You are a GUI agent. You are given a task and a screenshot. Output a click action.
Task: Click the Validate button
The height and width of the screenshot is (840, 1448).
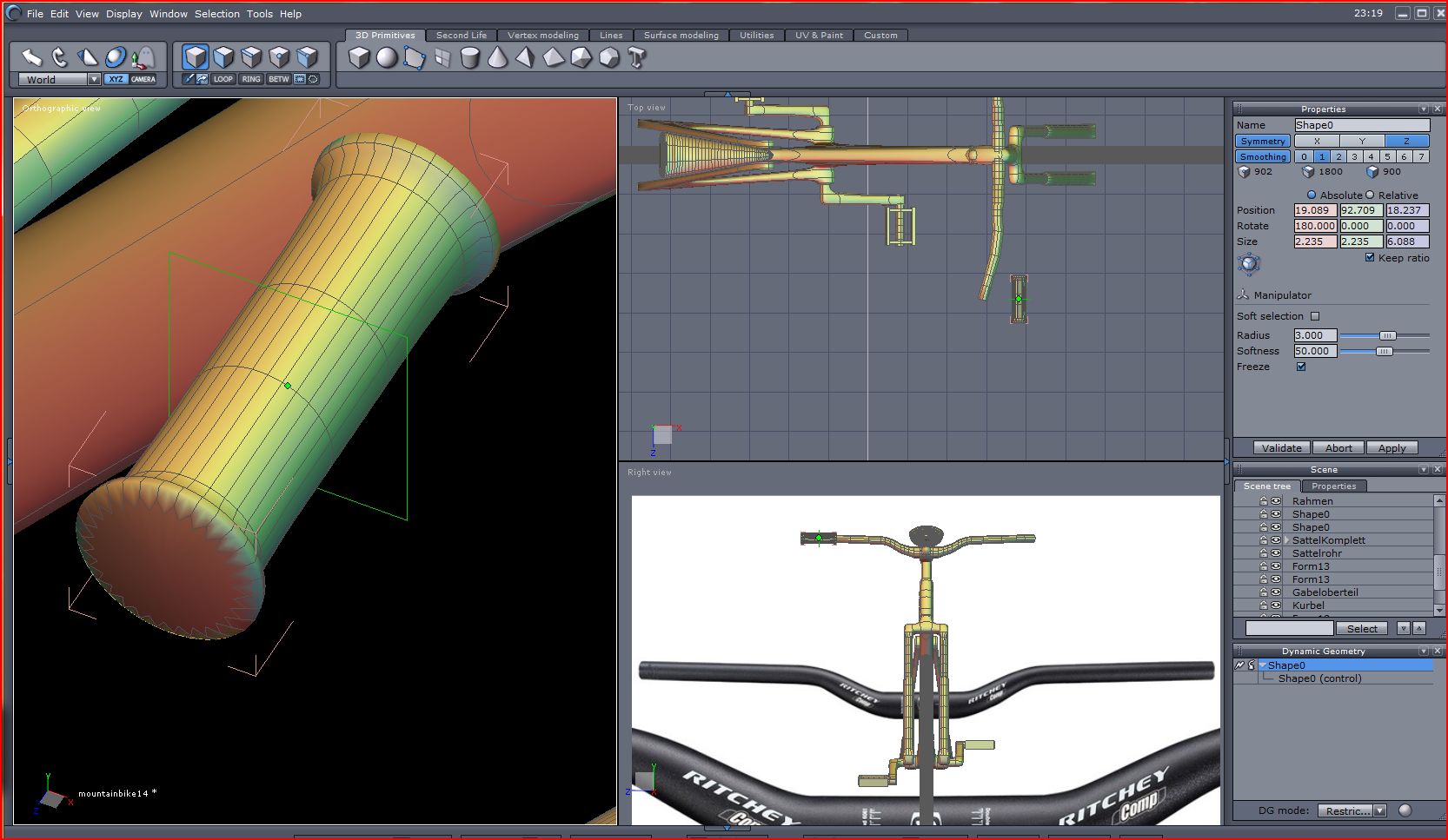click(x=1281, y=448)
